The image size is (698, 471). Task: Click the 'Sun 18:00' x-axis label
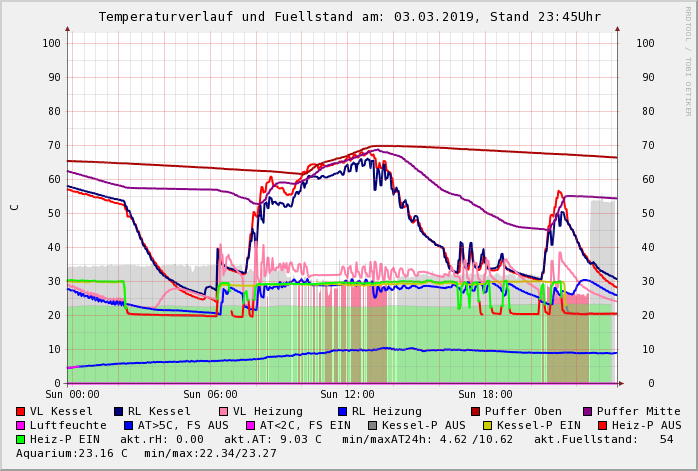point(485,394)
